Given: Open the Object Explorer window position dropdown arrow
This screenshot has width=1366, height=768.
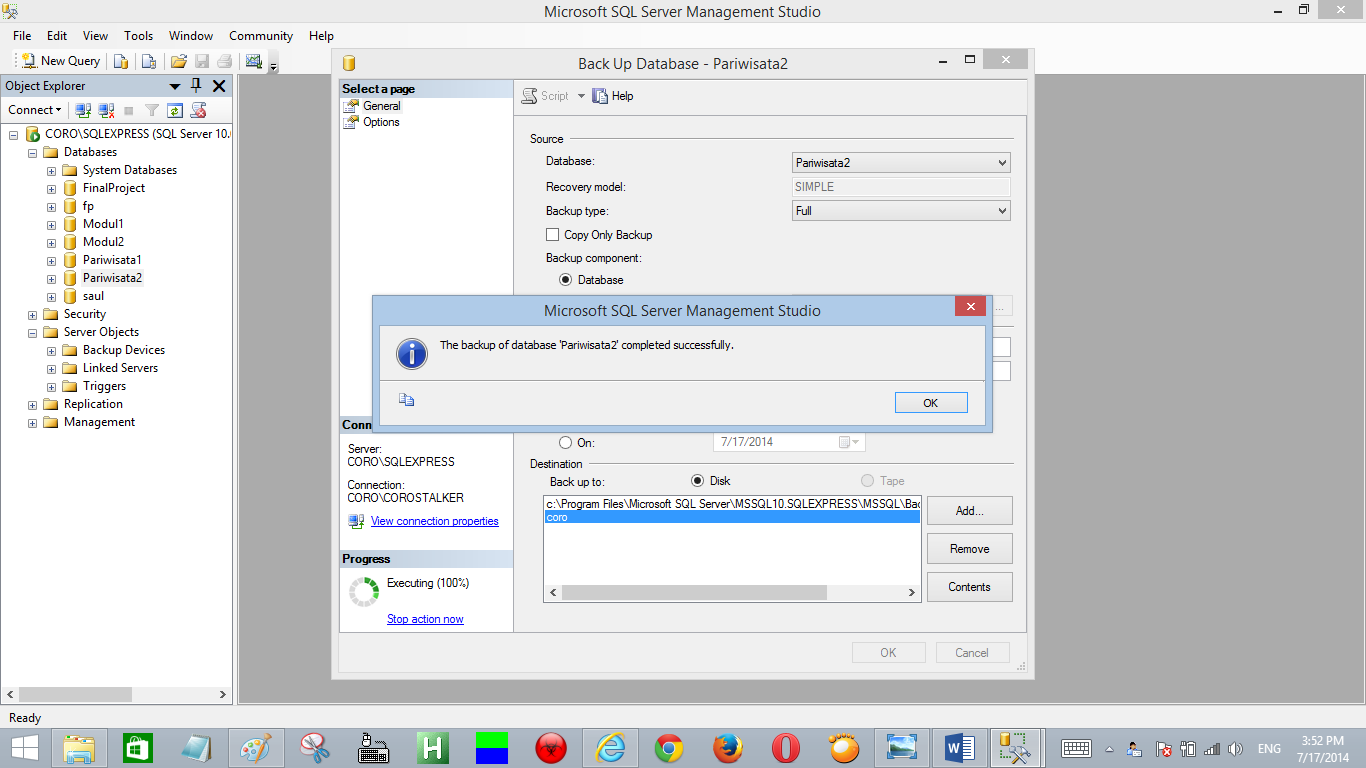Looking at the screenshot, I should [x=175, y=86].
